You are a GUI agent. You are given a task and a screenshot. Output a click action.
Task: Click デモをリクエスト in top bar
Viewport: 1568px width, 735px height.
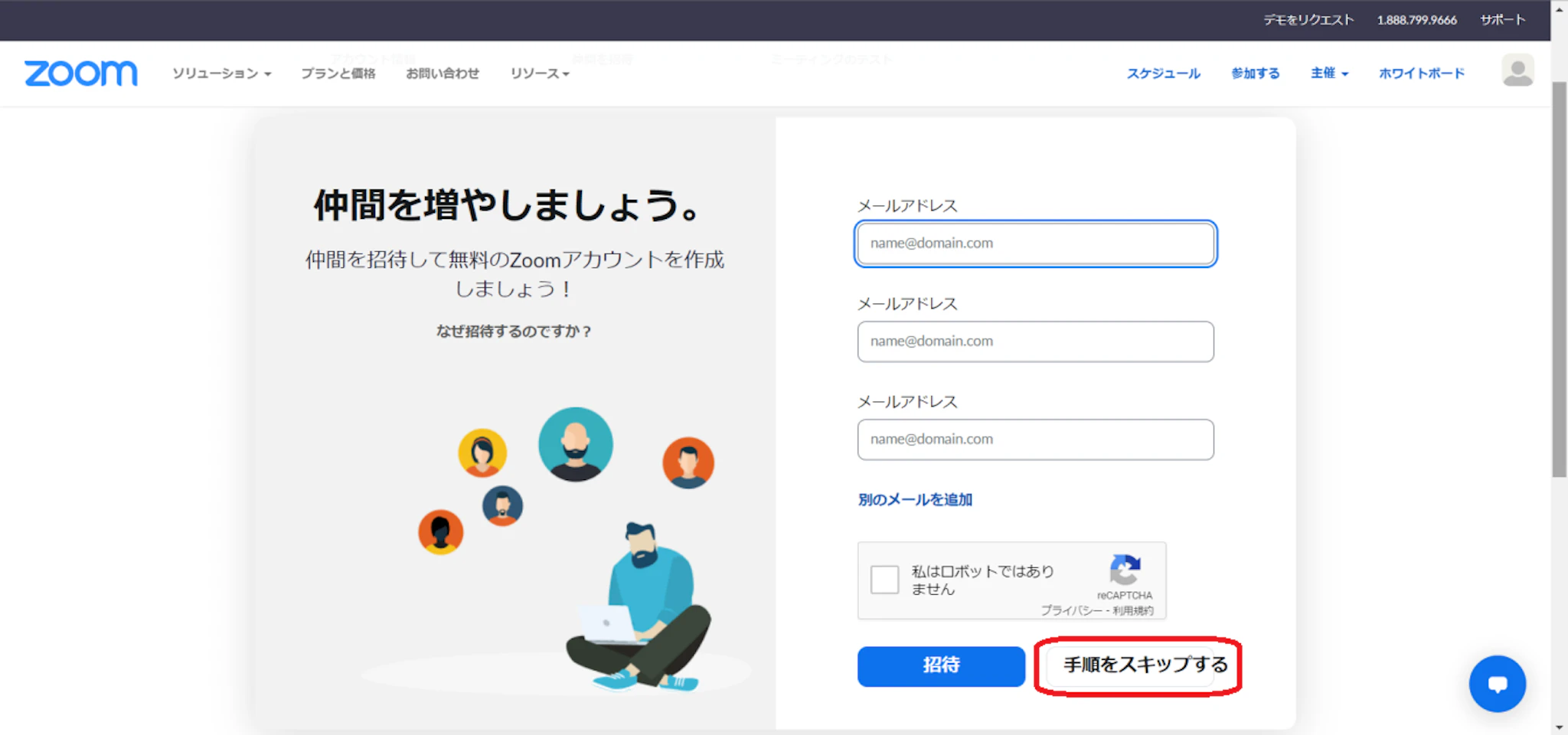tap(1308, 20)
